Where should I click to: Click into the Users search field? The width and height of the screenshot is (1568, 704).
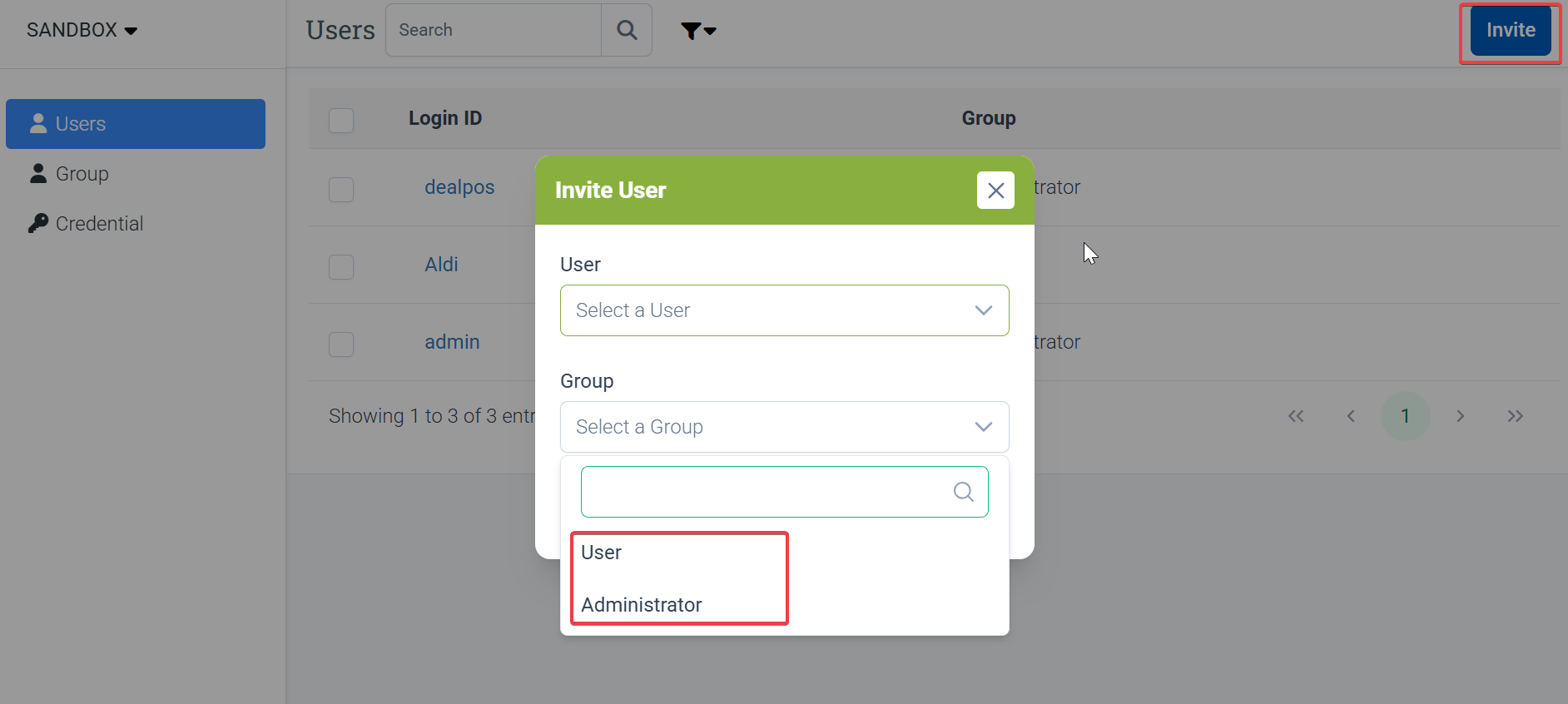tap(494, 31)
